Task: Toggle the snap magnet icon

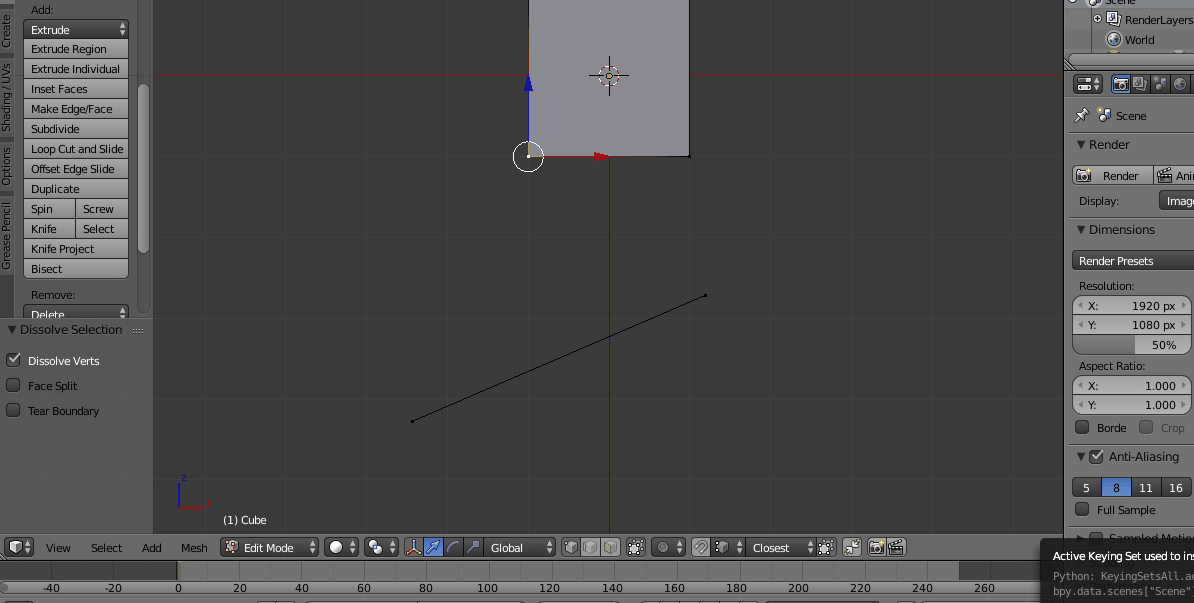Action: pos(701,547)
